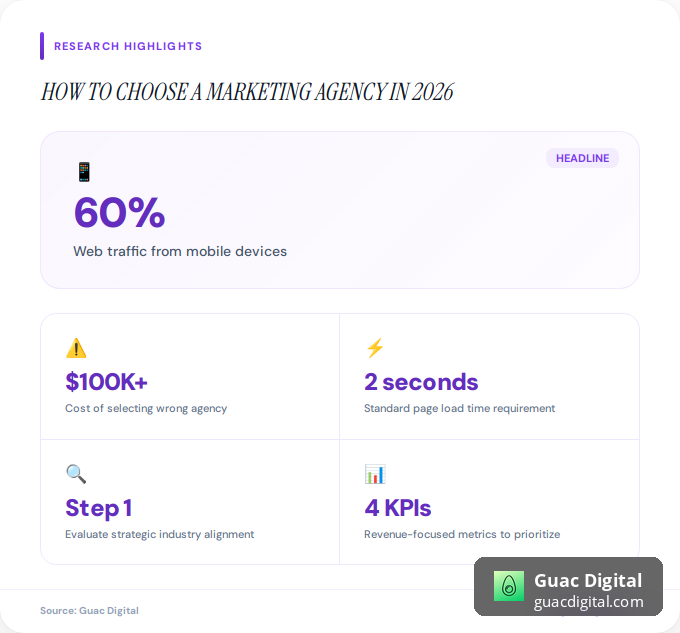Open the guacdigital.com link
Viewport: 680px width, 633px height.
coord(588,602)
